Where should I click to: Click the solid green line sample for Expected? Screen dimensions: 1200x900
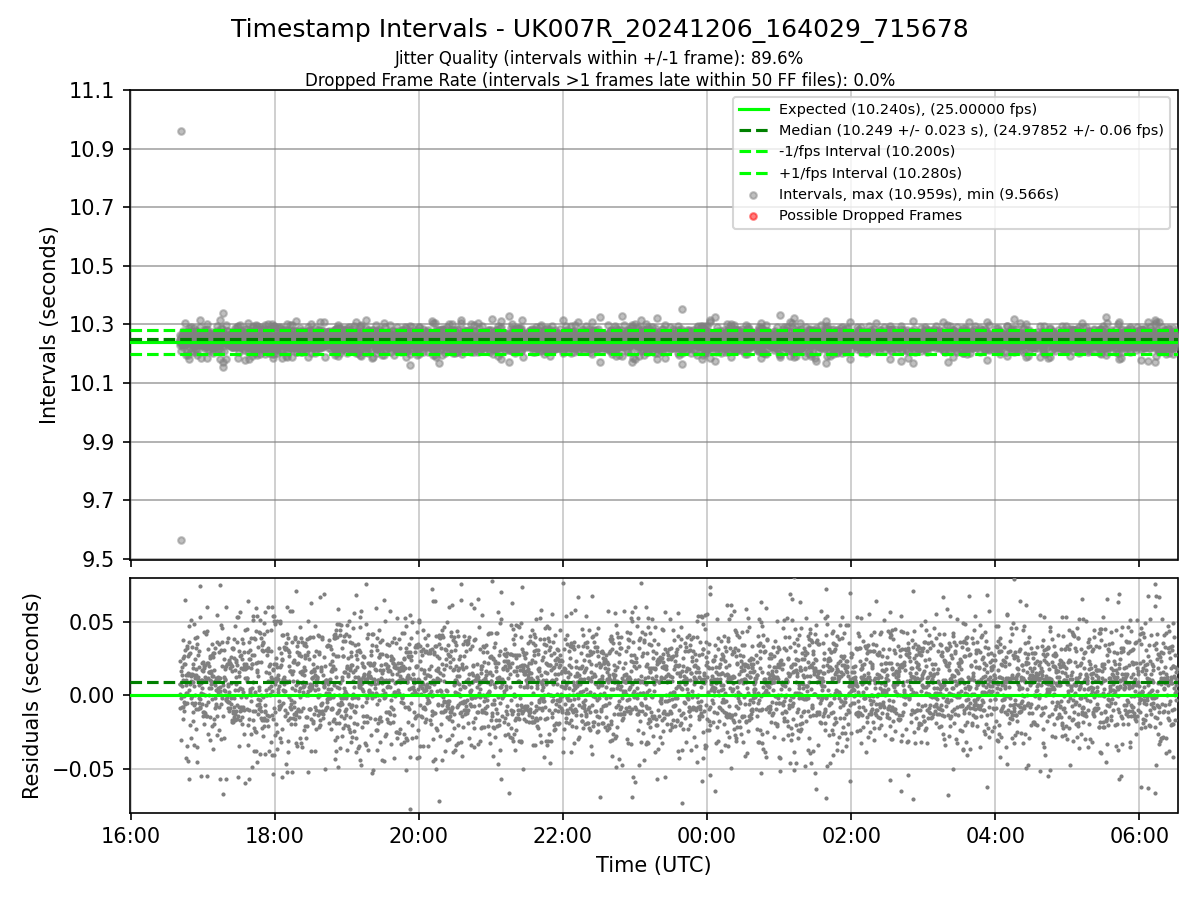click(x=754, y=110)
